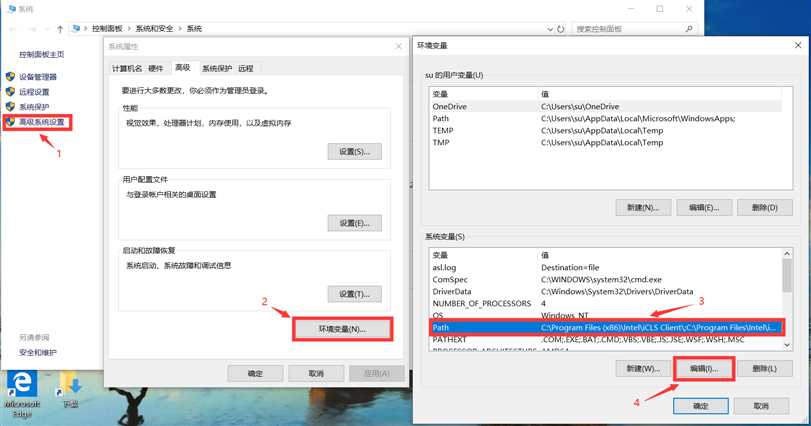Click system variables scrollbar thumb
The height and width of the screenshot is (426, 811).
[787, 275]
